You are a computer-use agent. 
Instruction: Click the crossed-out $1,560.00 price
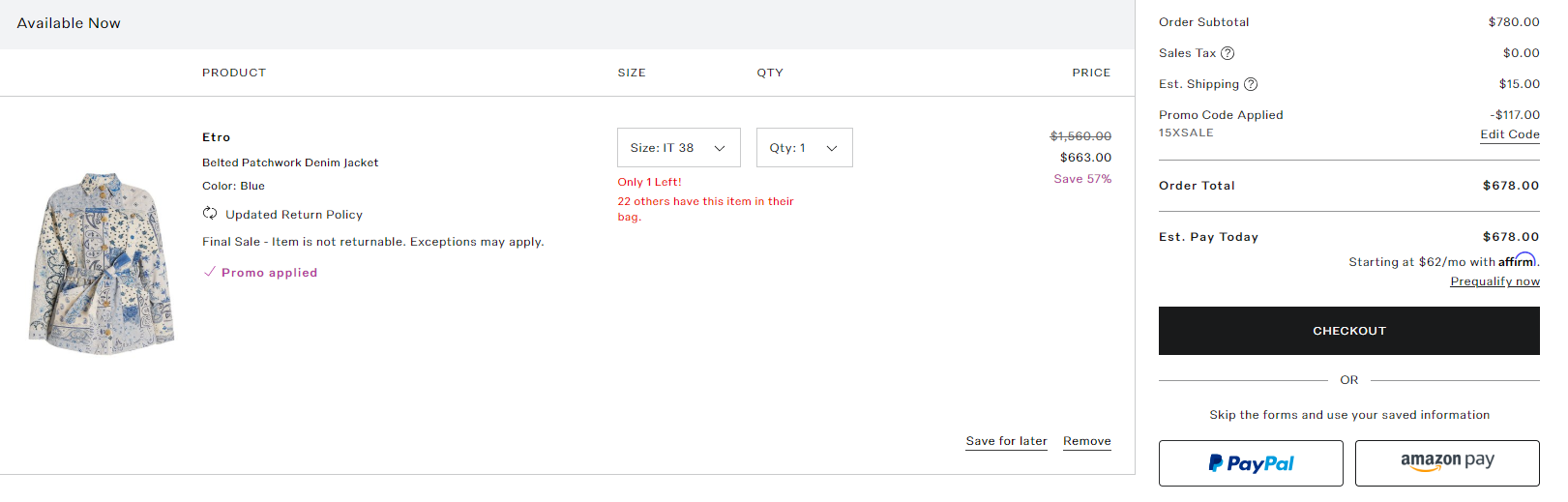coord(1080,136)
